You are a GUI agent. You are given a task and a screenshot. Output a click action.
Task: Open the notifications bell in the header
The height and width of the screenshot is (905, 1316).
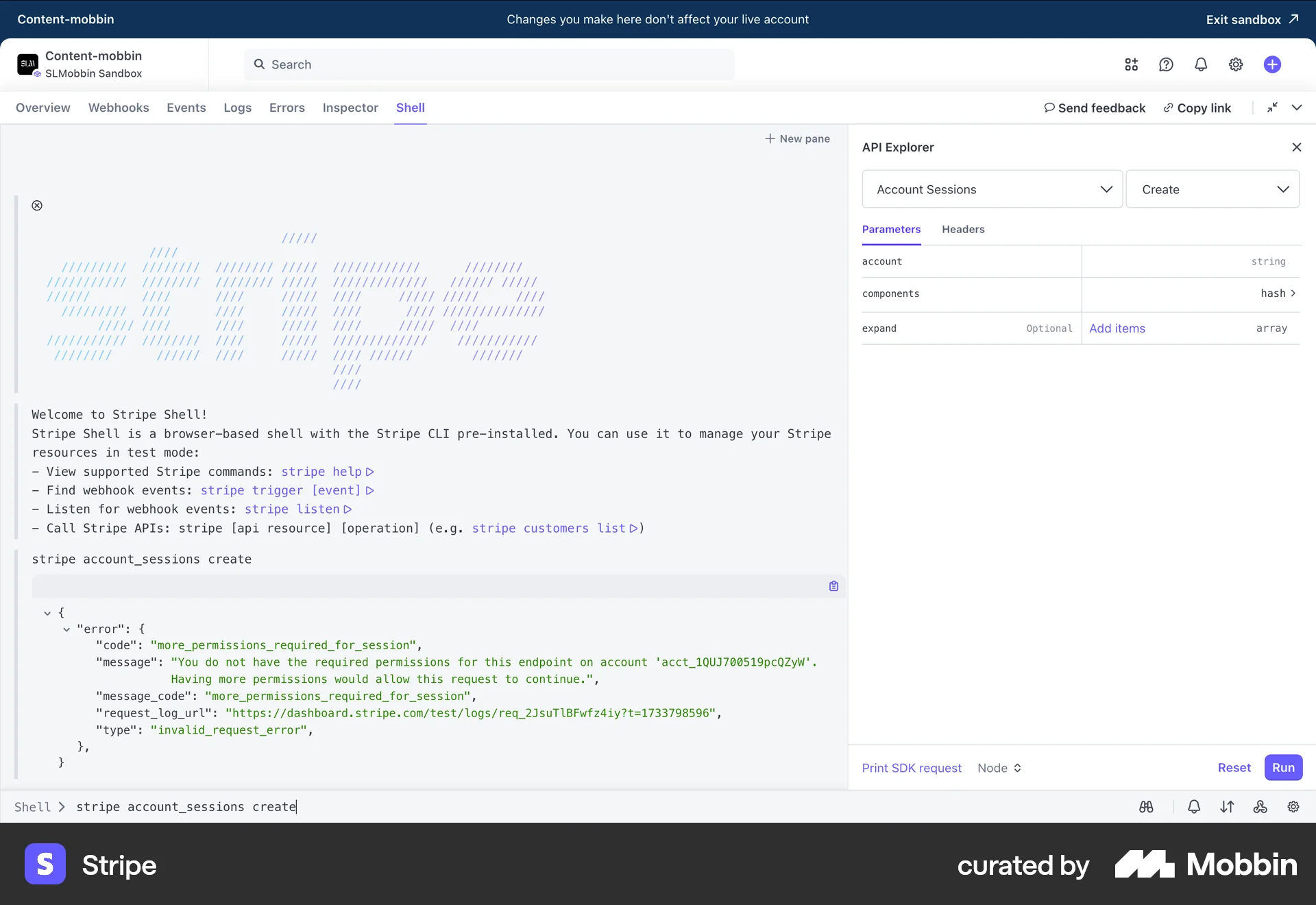click(x=1201, y=64)
